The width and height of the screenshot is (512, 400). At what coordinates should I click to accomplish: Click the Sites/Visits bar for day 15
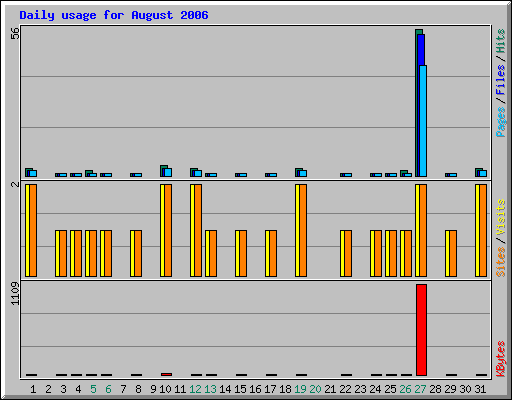(x=241, y=253)
